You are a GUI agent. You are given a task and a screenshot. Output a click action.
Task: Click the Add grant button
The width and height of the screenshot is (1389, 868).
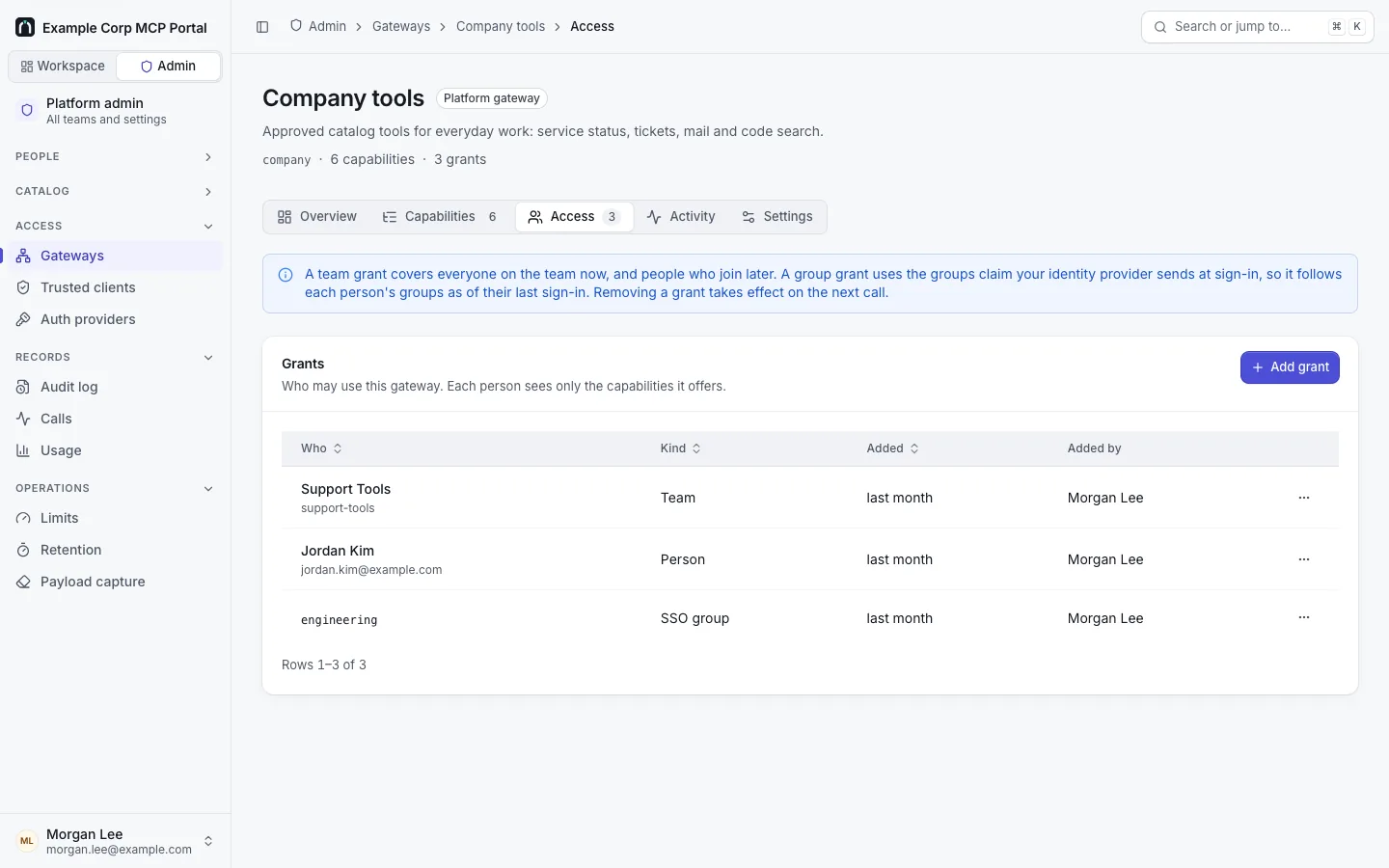(1290, 367)
